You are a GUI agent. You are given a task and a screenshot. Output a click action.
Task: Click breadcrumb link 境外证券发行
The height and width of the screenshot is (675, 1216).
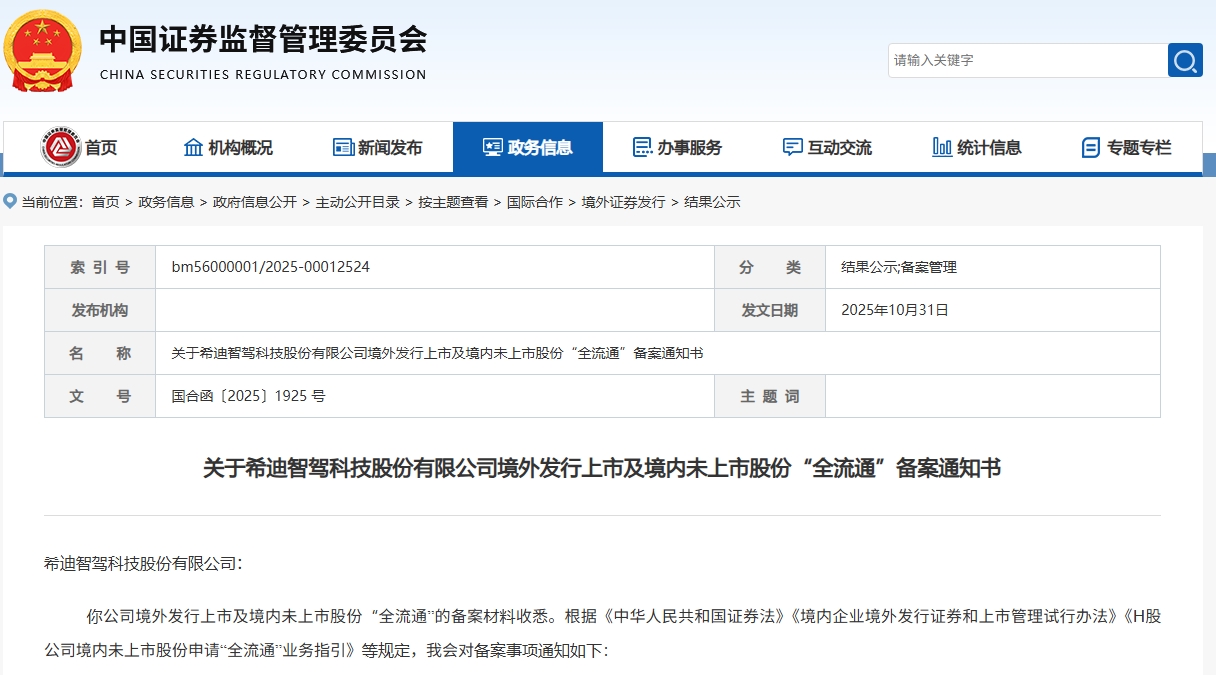[x=623, y=202]
